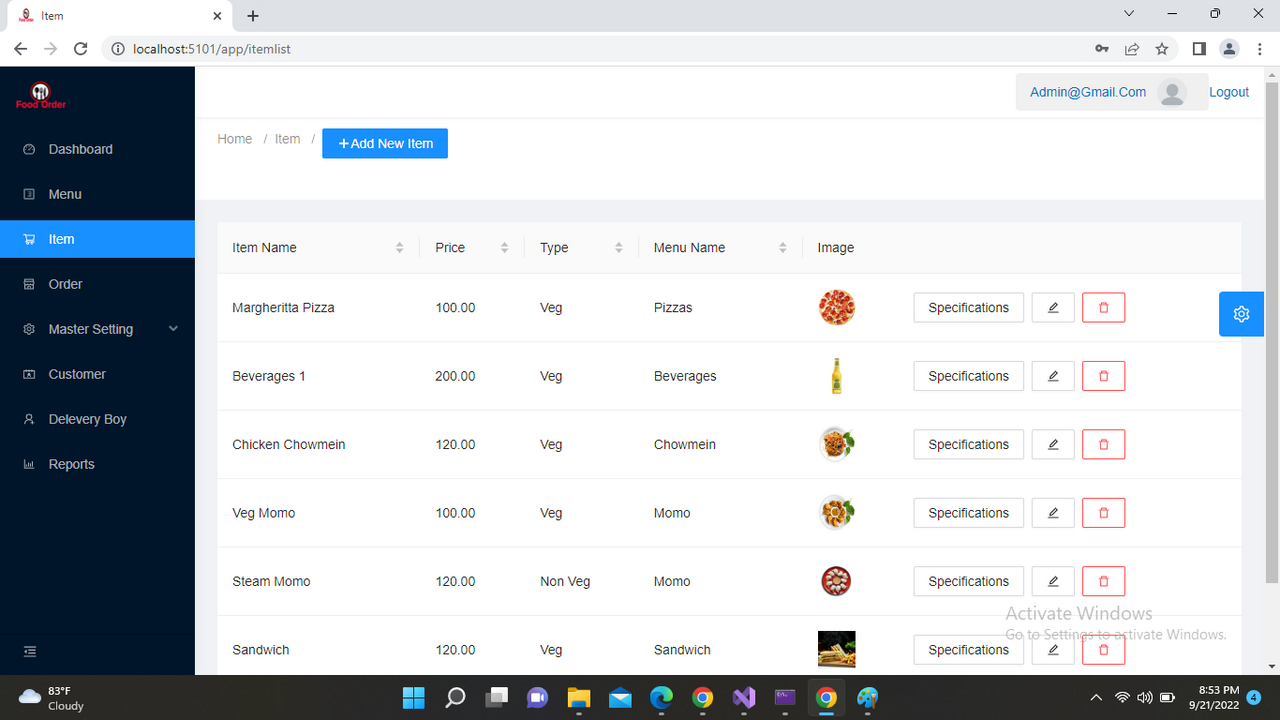Open the Dashboard page

[x=97, y=149]
